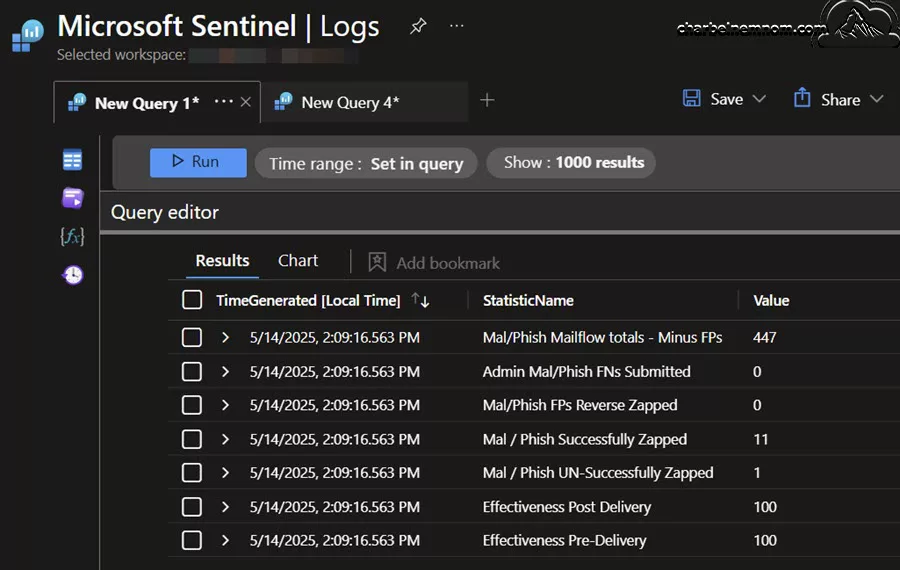Click the TimeGenerated [Local Time] column header
Viewport: 900px width, 570px height.
(308, 300)
